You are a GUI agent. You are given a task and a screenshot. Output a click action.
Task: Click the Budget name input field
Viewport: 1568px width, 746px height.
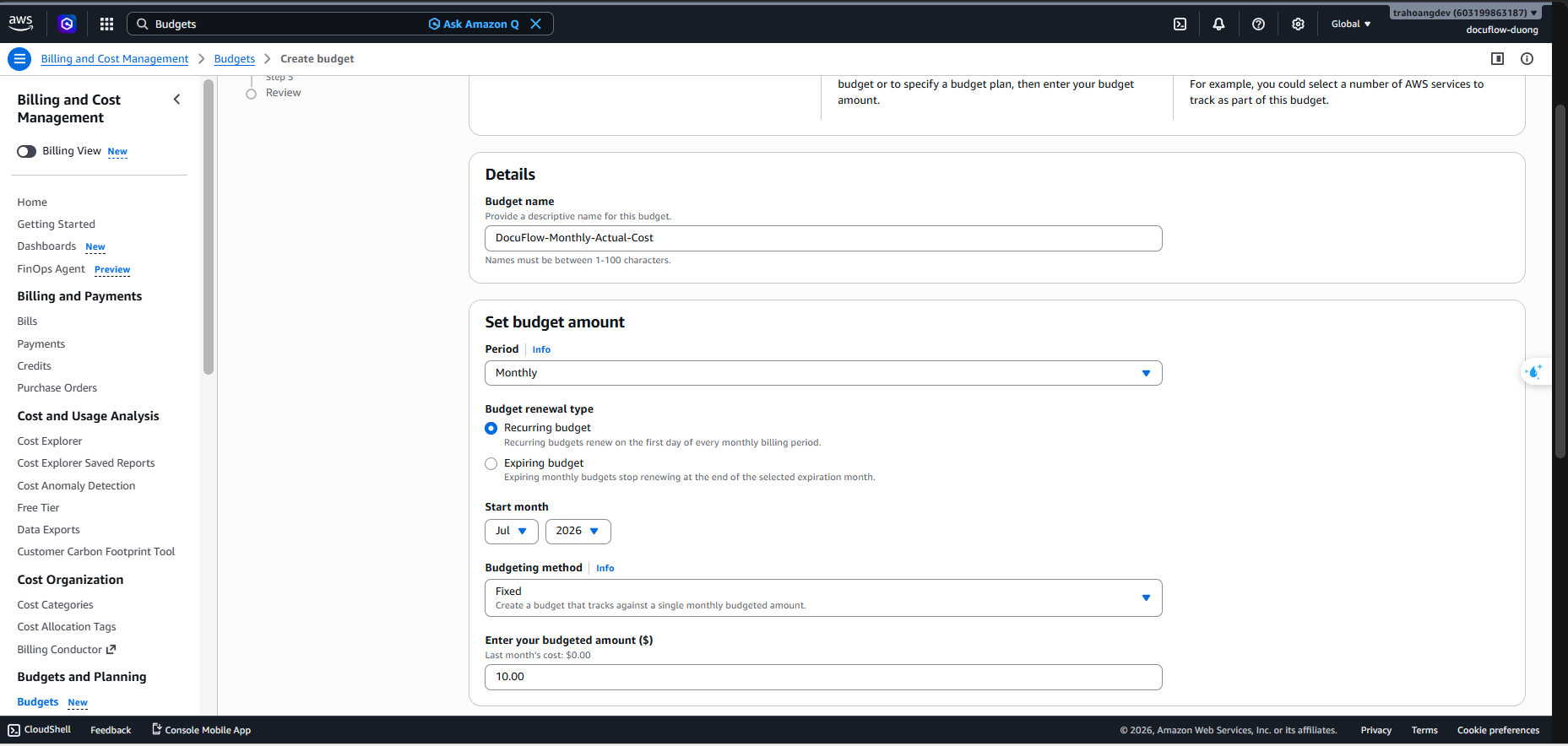823,238
